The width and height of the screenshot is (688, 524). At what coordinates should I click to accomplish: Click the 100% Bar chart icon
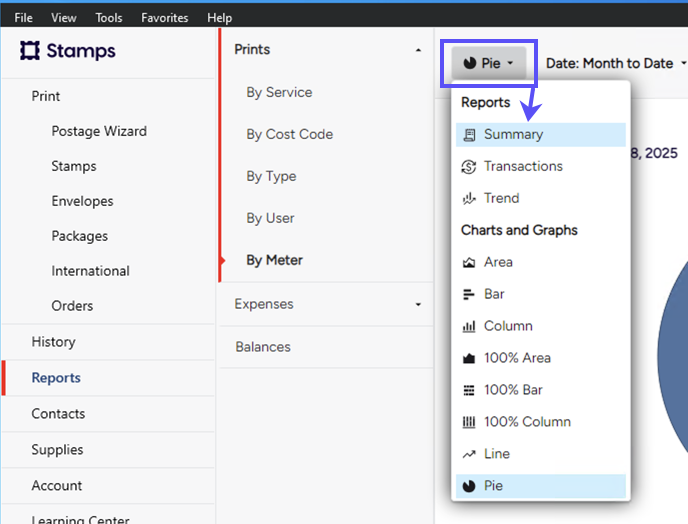coord(469,390)
